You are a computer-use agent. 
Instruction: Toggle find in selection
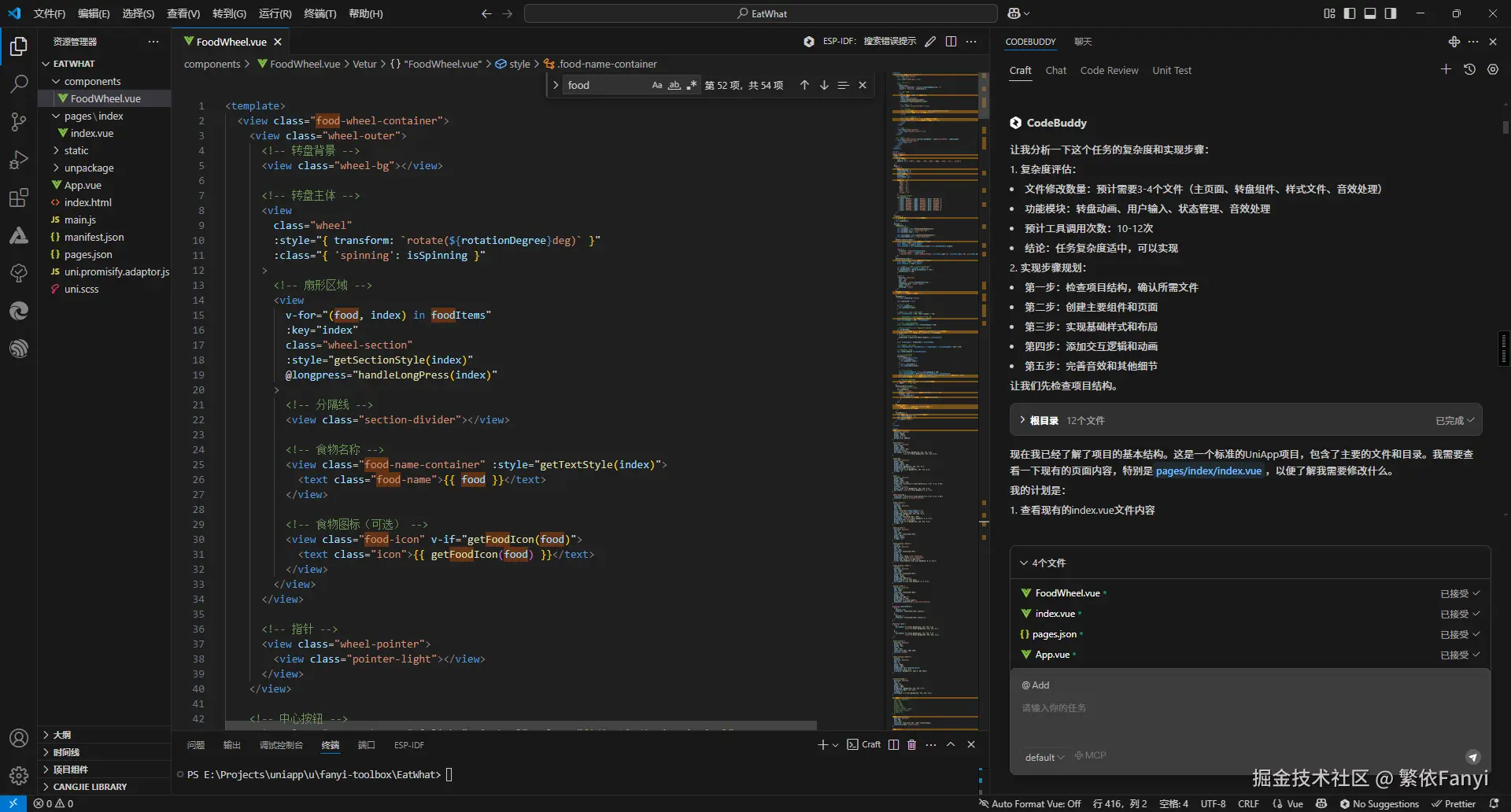point(843,85)
